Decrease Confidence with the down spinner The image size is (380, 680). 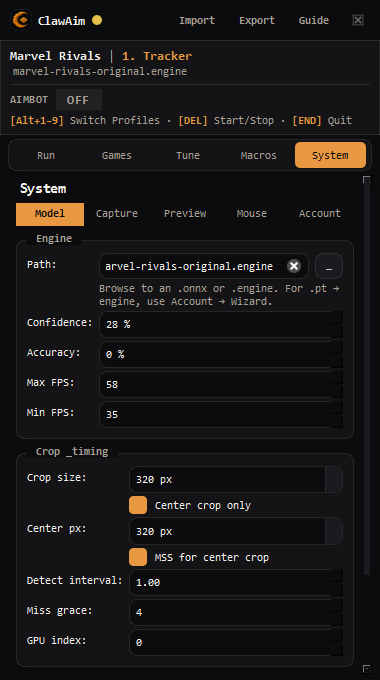[337, 331]
